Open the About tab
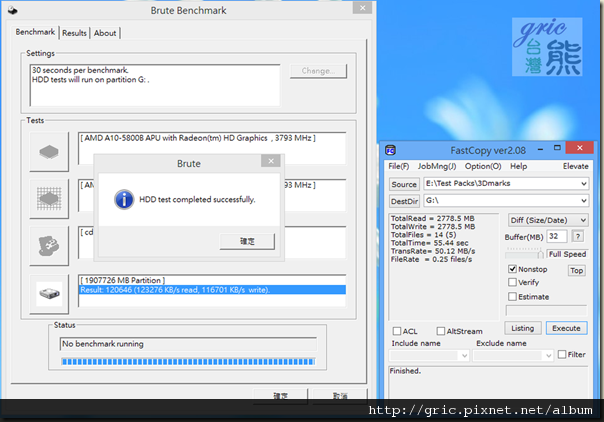This screenshot has height=422, width=604. [105, 33]
